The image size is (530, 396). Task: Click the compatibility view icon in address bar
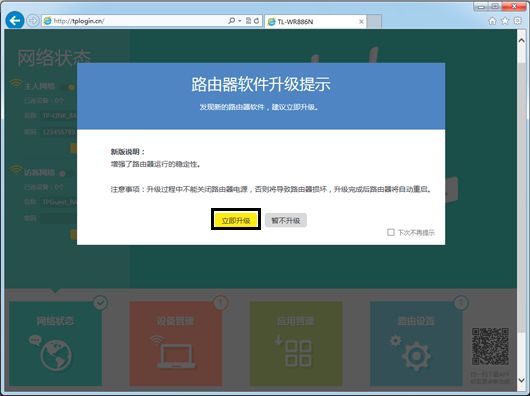[x=248, y=21]
